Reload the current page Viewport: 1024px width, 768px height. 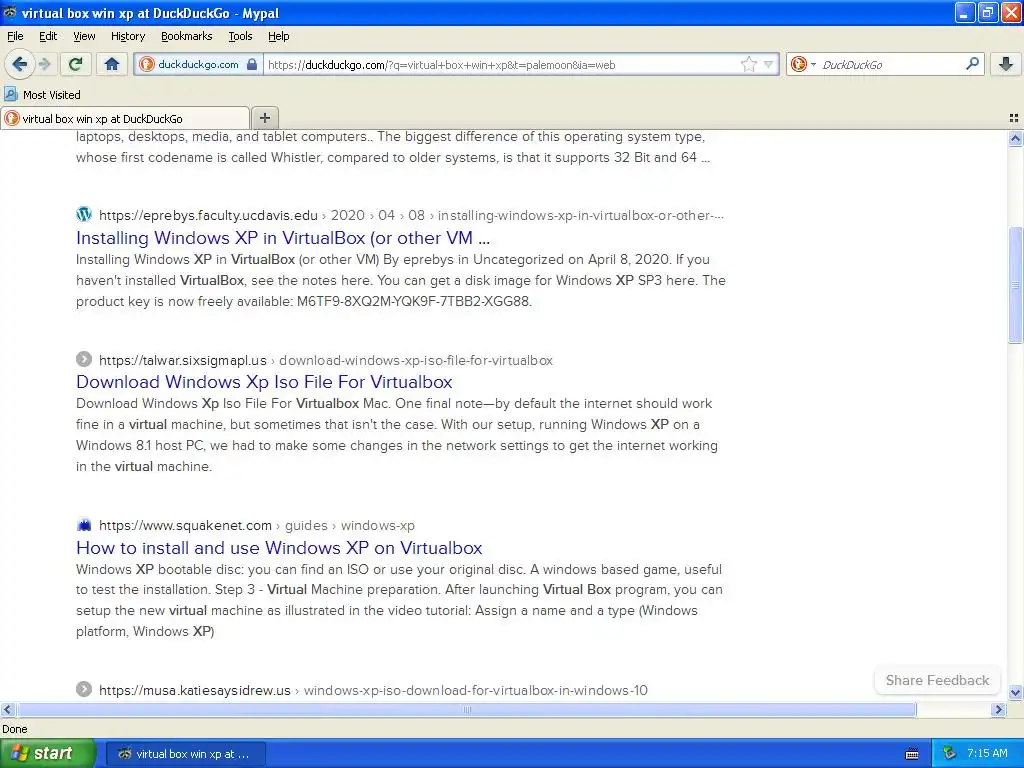(x=76, y=64)
